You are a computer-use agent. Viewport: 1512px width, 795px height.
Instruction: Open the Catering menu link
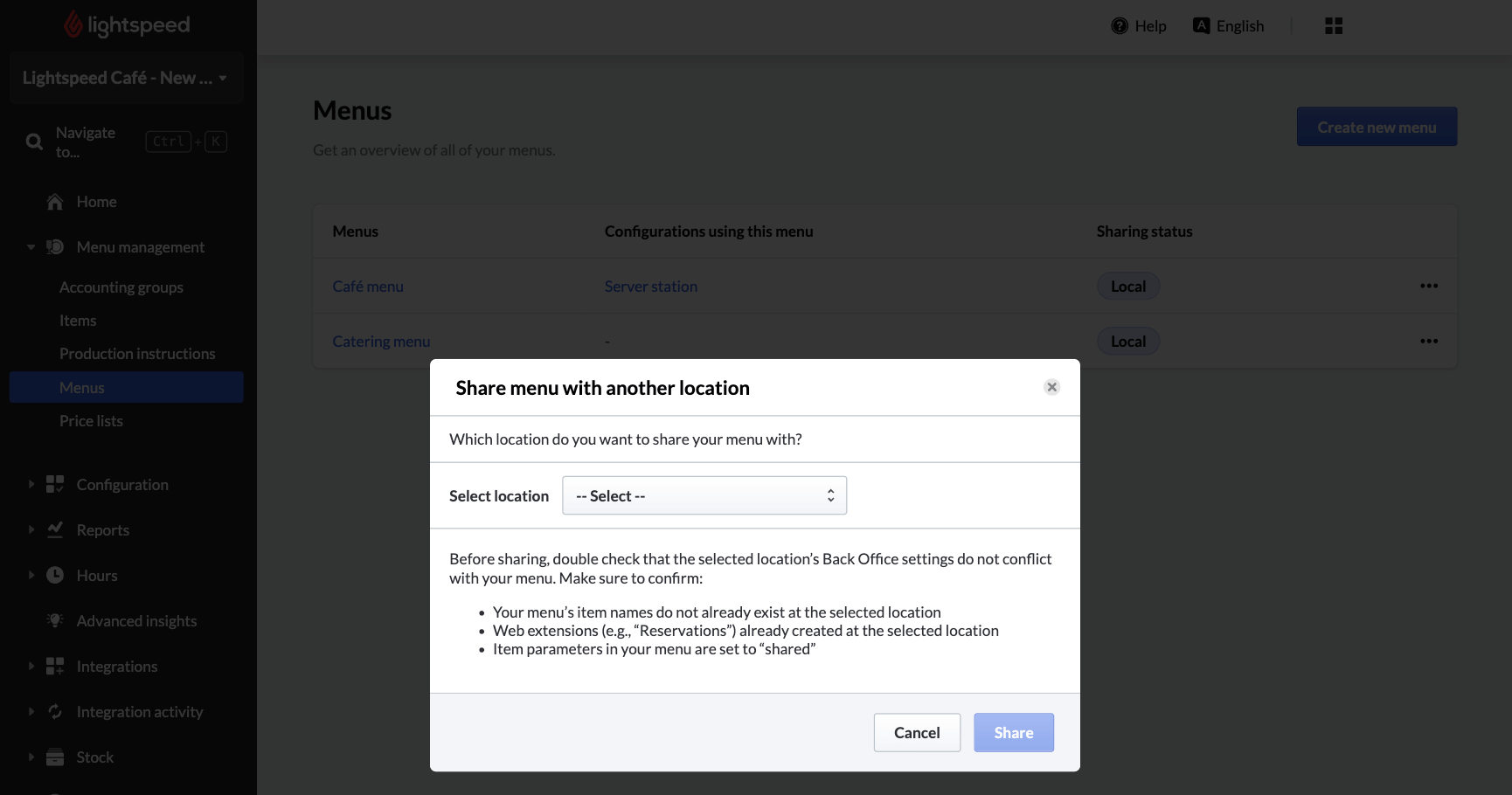(381, 342)
